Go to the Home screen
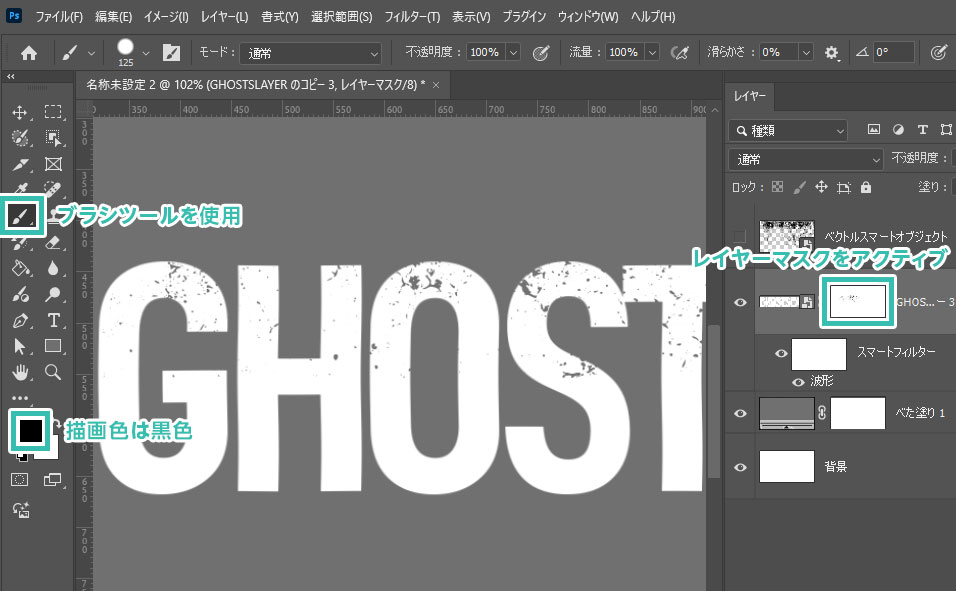 29,54
